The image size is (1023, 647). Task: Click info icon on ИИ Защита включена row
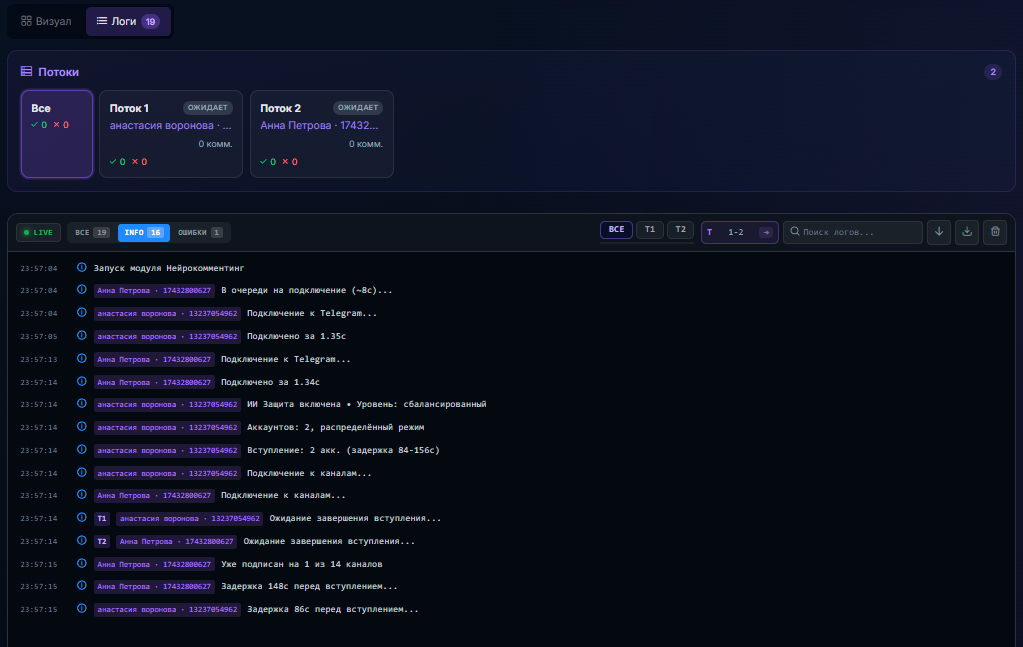(x=82, y=404)
